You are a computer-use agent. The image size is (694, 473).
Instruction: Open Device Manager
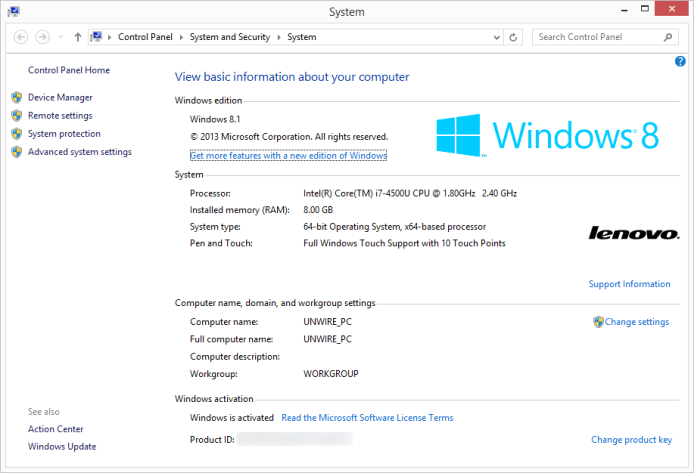coord(60,97)
